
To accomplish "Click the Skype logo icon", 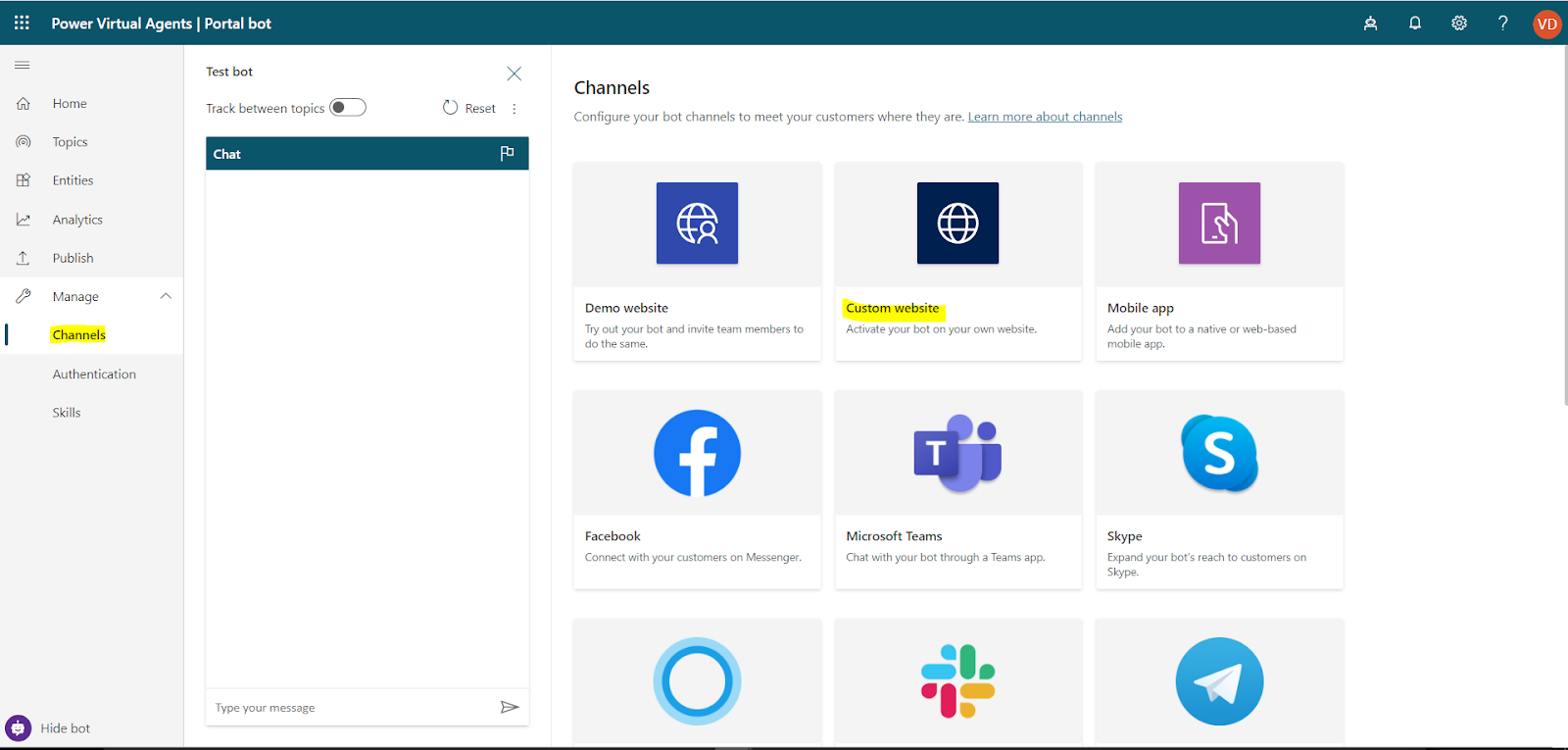I will 1219,453.
